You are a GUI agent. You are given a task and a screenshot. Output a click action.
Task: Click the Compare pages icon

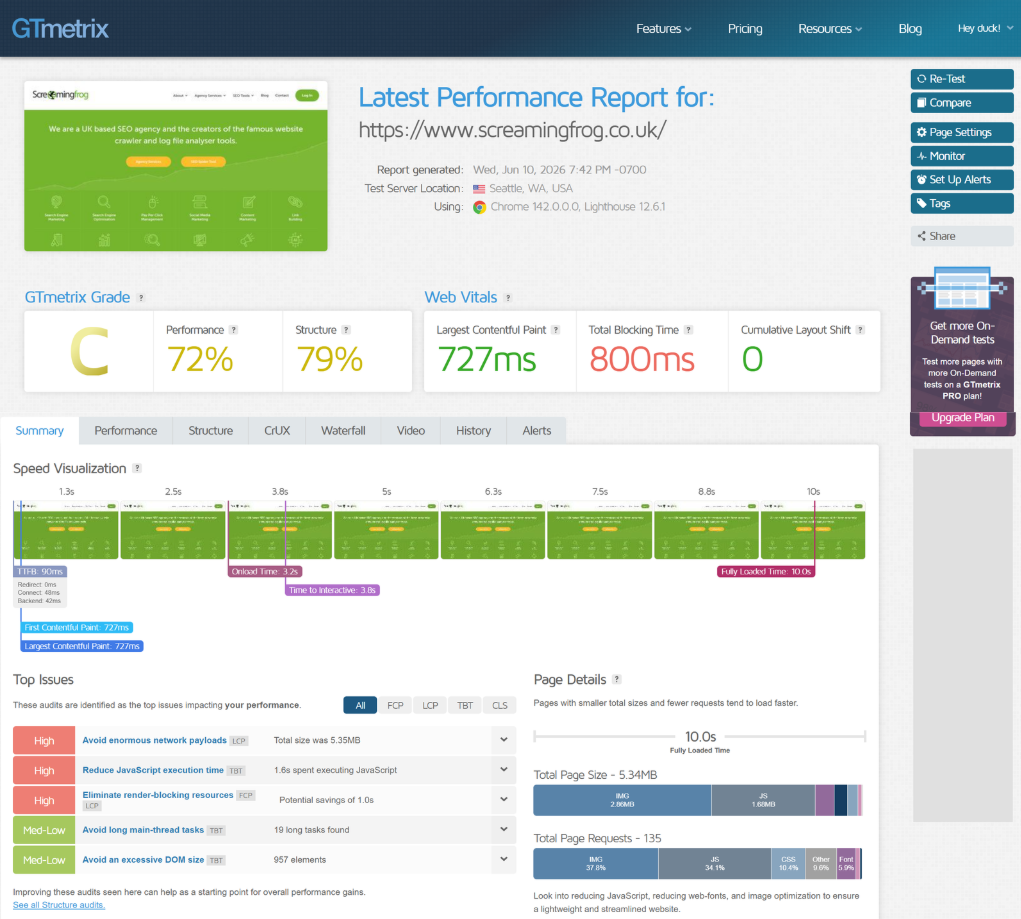pyautogui.click(x=921, y=103)
